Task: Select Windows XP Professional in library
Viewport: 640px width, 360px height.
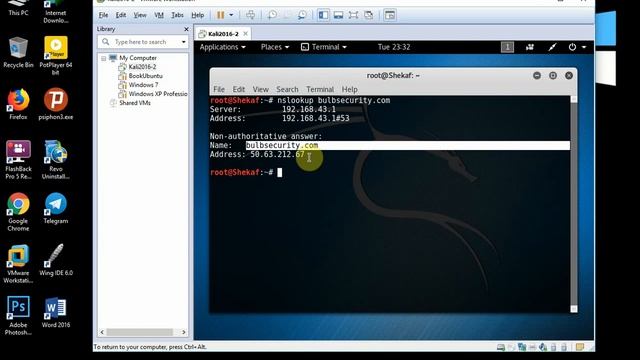Action: tap(158, 94)
